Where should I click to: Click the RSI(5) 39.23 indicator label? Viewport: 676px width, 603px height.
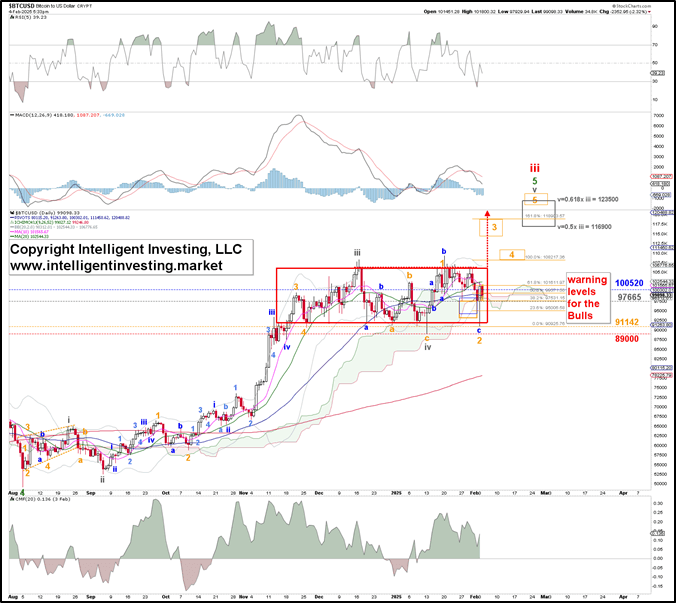pos(28,17)
